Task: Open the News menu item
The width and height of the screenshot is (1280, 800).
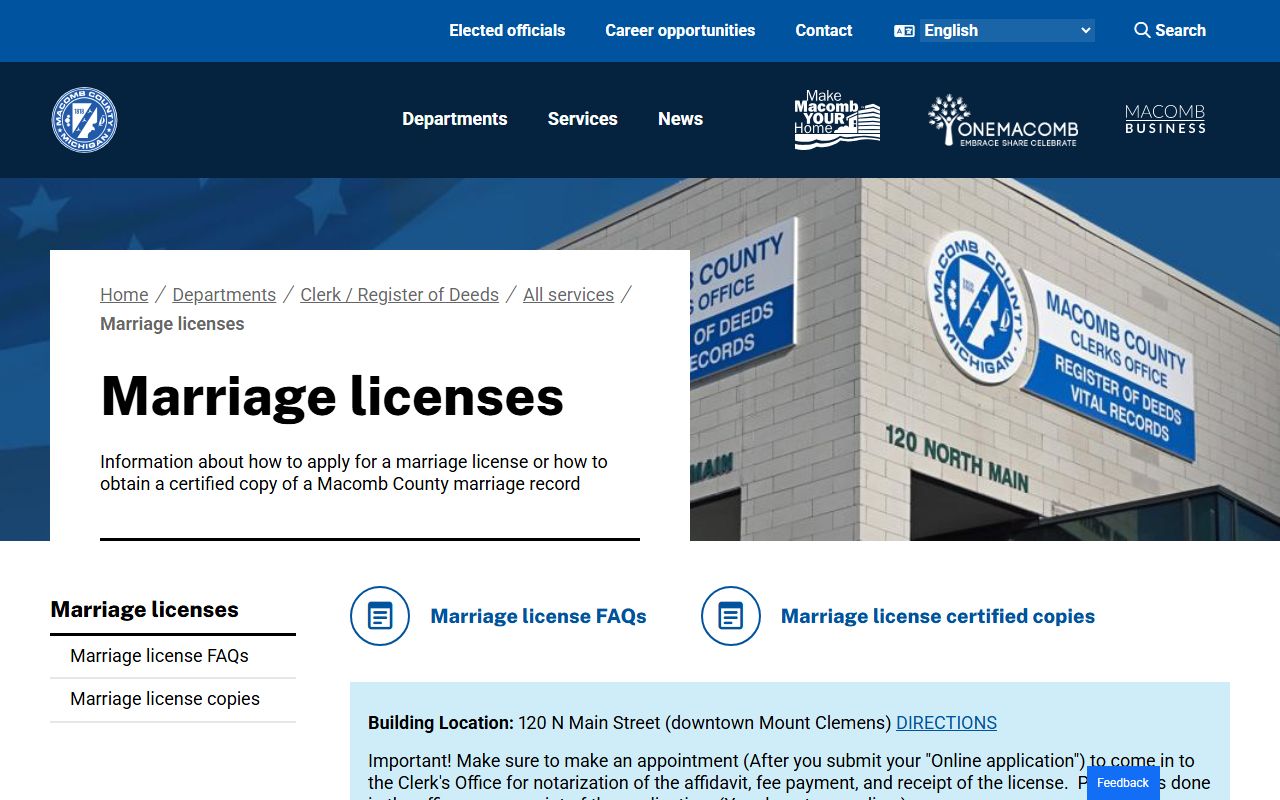Action: 681,119
